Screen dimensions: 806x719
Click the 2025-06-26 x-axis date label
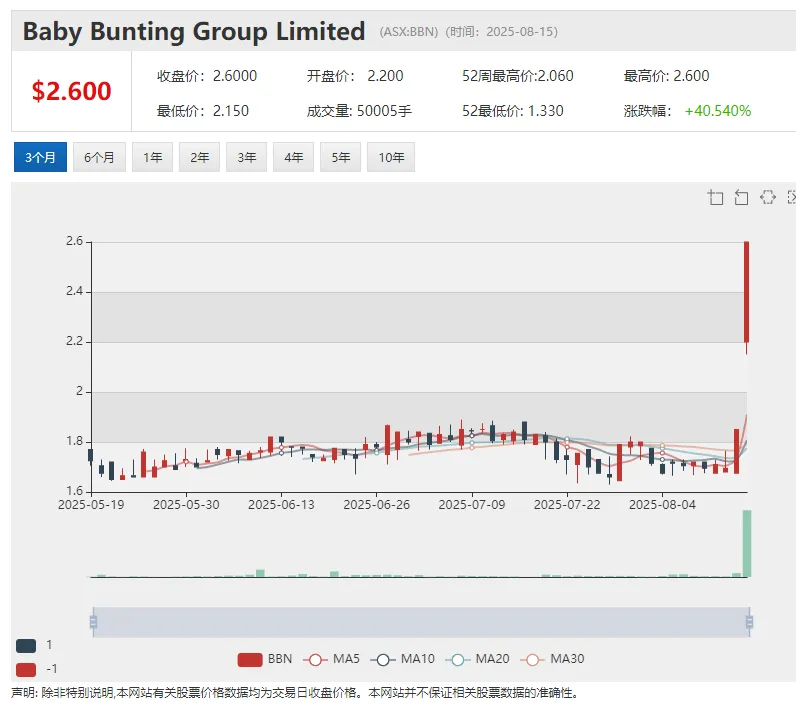click(376, 505)
